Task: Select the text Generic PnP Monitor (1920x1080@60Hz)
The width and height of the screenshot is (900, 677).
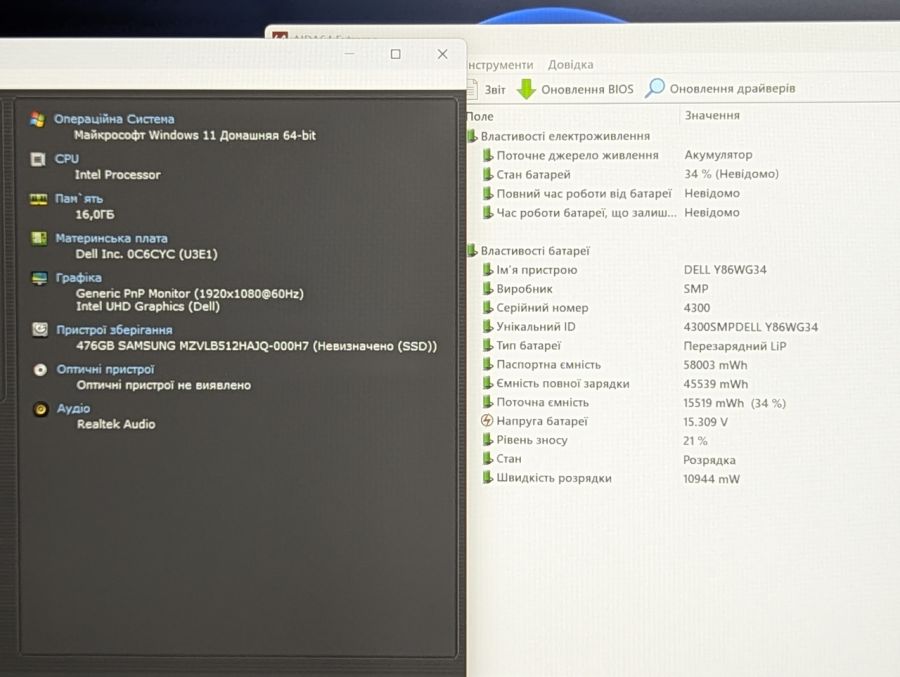Action: 190,293
